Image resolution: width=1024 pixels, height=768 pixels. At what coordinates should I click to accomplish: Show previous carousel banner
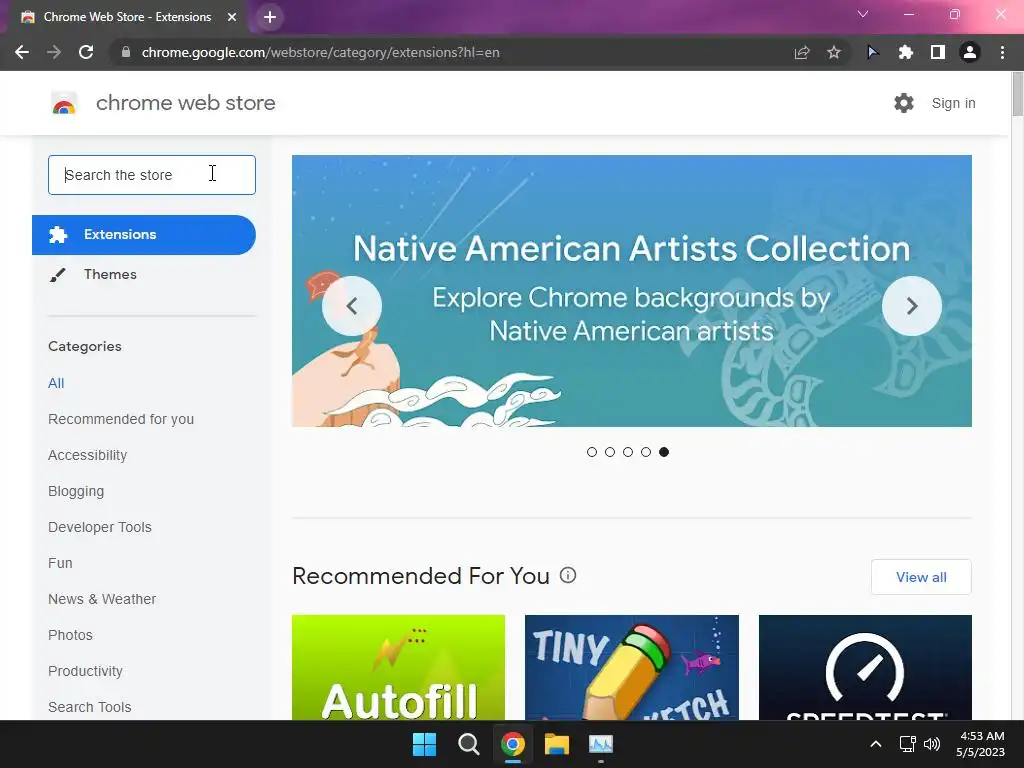click(352, 306)
